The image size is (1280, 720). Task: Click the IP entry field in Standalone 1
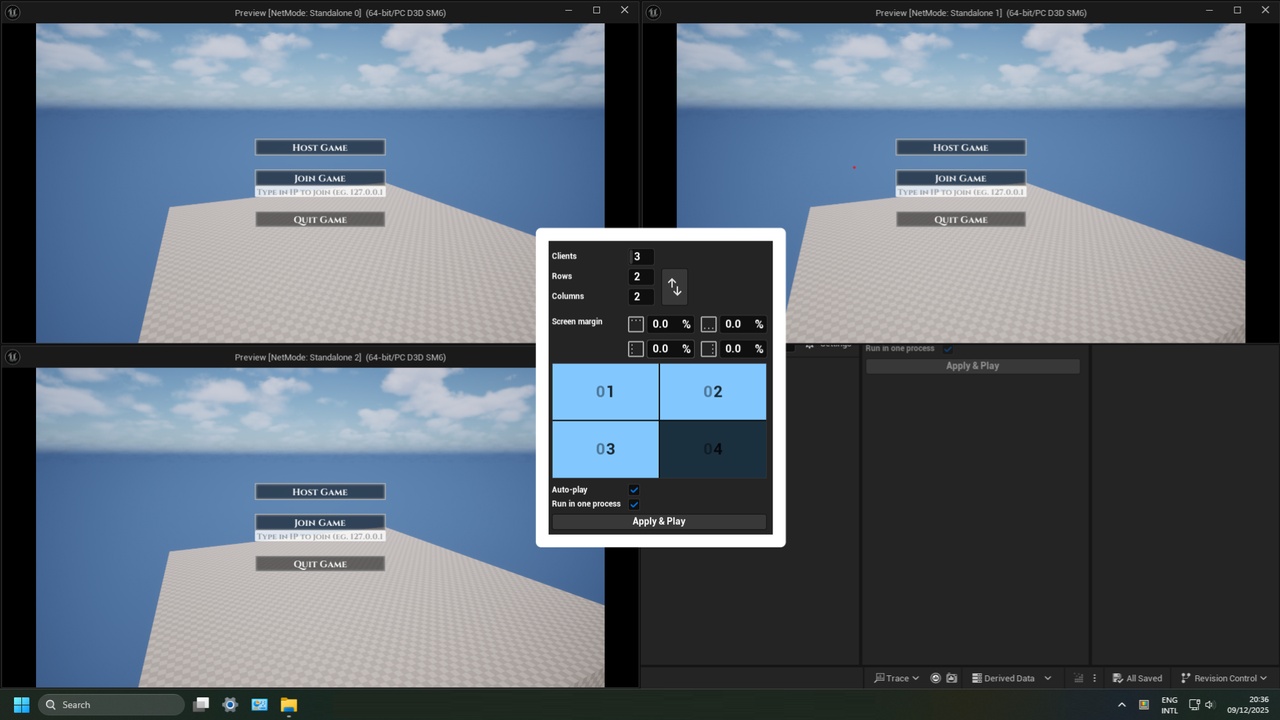point(961,192)
